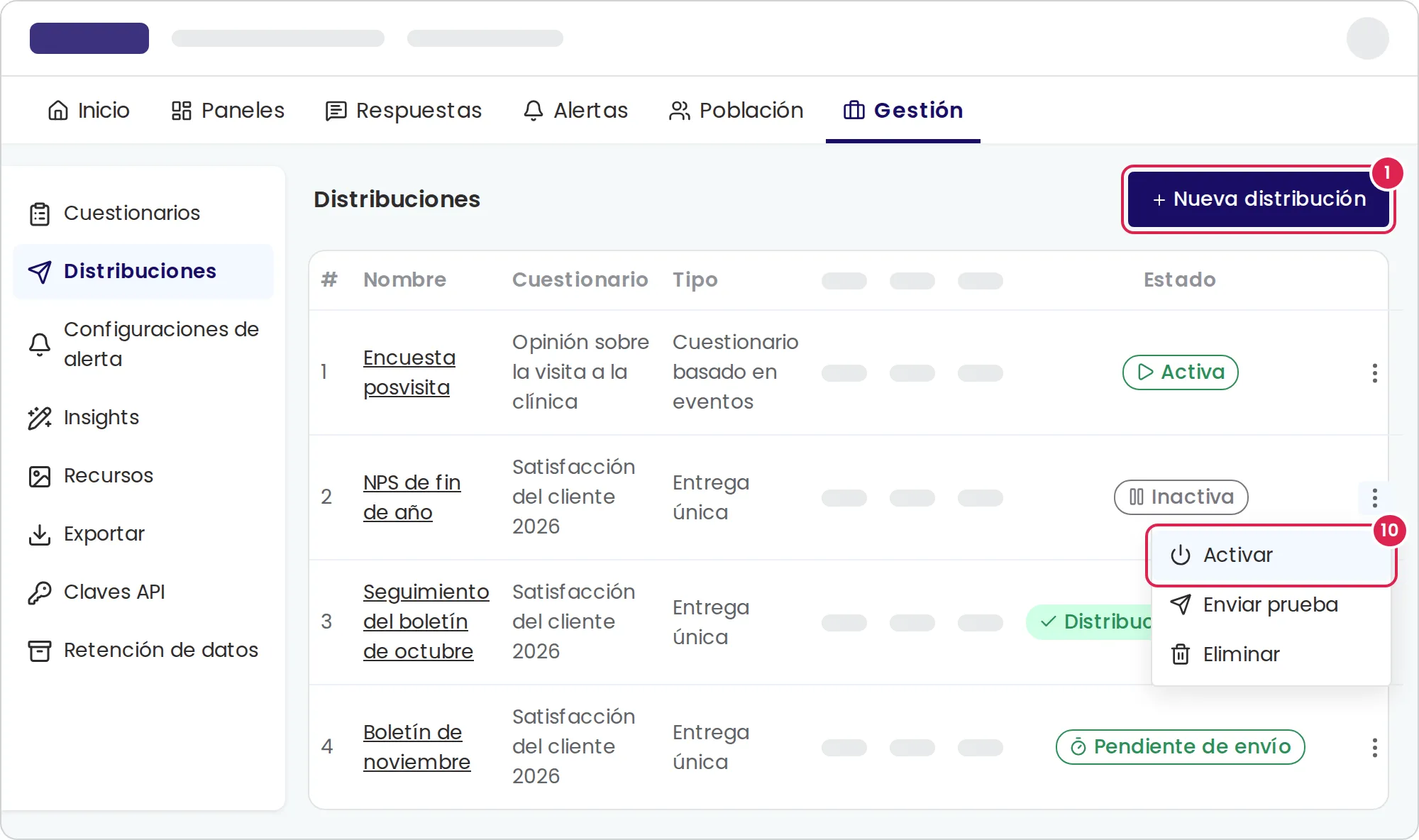Open the Boletín de noviembre link
Image resolution: width=1419 pixels, height=840 pixels.
click(x=417, y=748)
